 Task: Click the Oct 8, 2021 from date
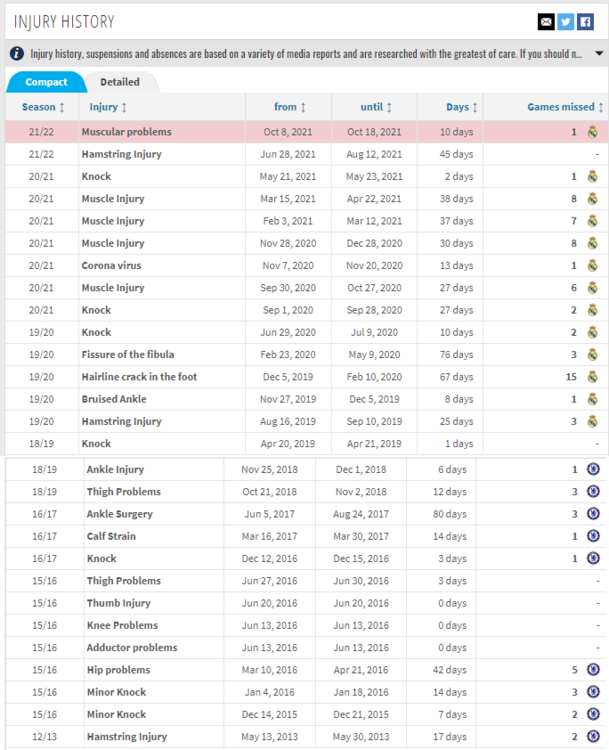click(288, 132)
